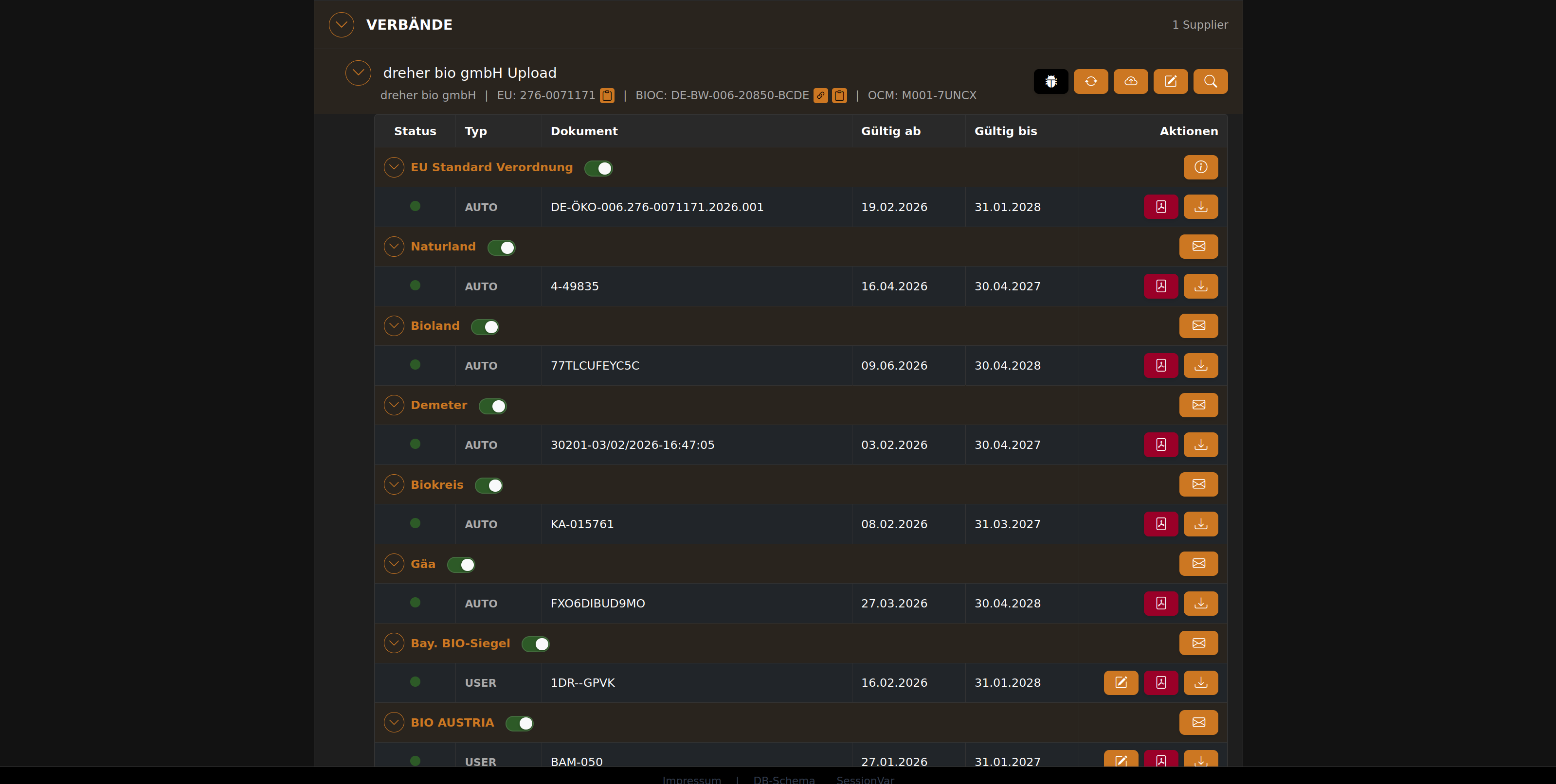1556x784 pixels.
Task: Send mail for Naturland group
Action: tap(1198, 247)
